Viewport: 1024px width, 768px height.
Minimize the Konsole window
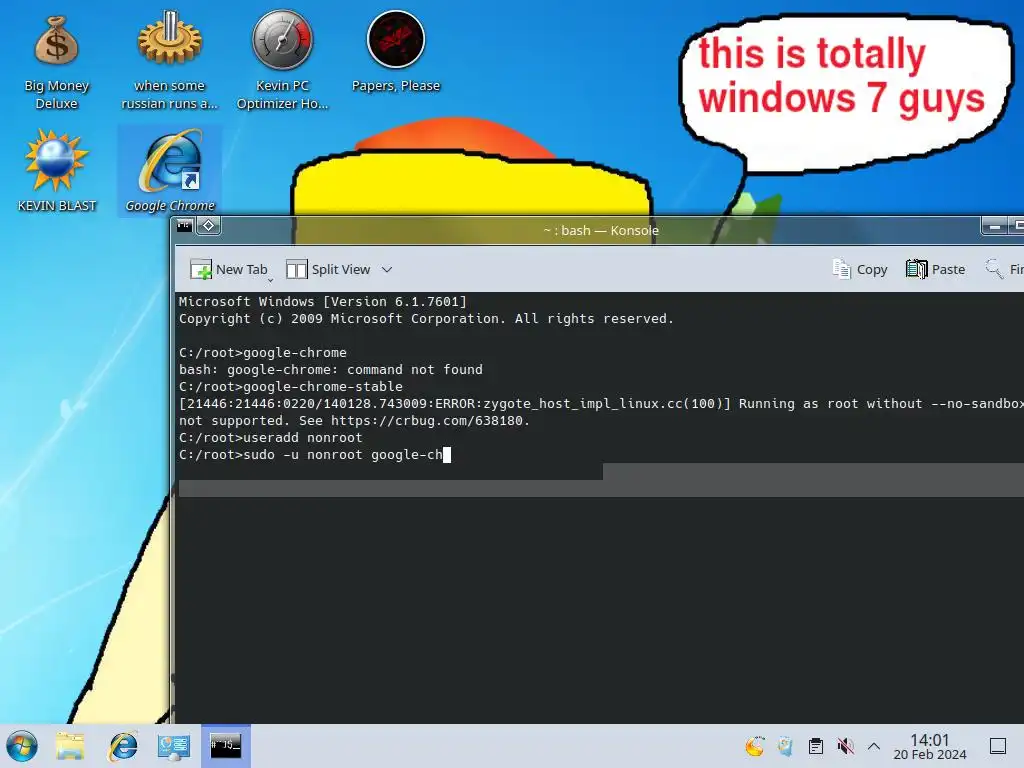click(x=995, y=227)
